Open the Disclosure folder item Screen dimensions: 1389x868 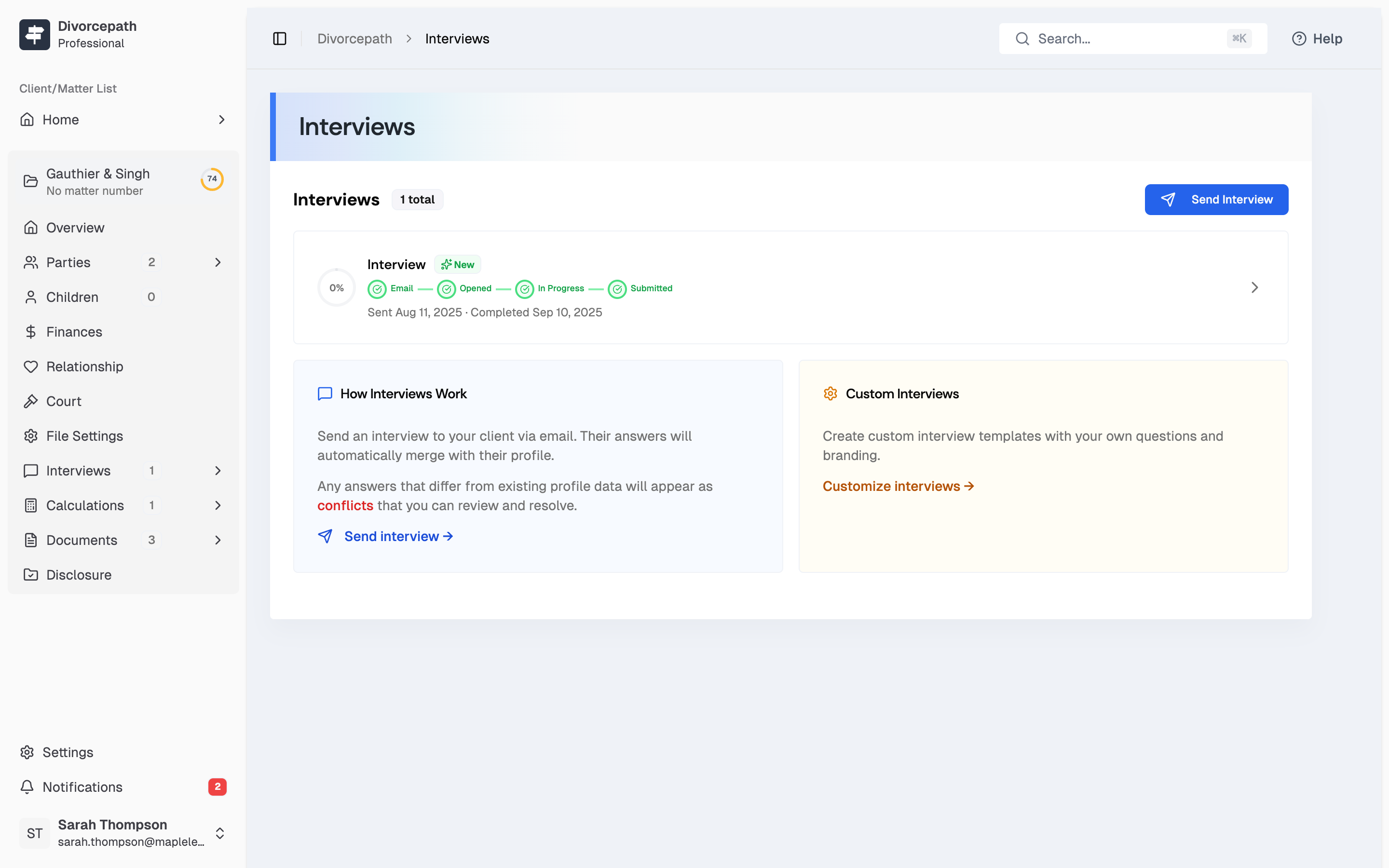(x=79, y=575)
